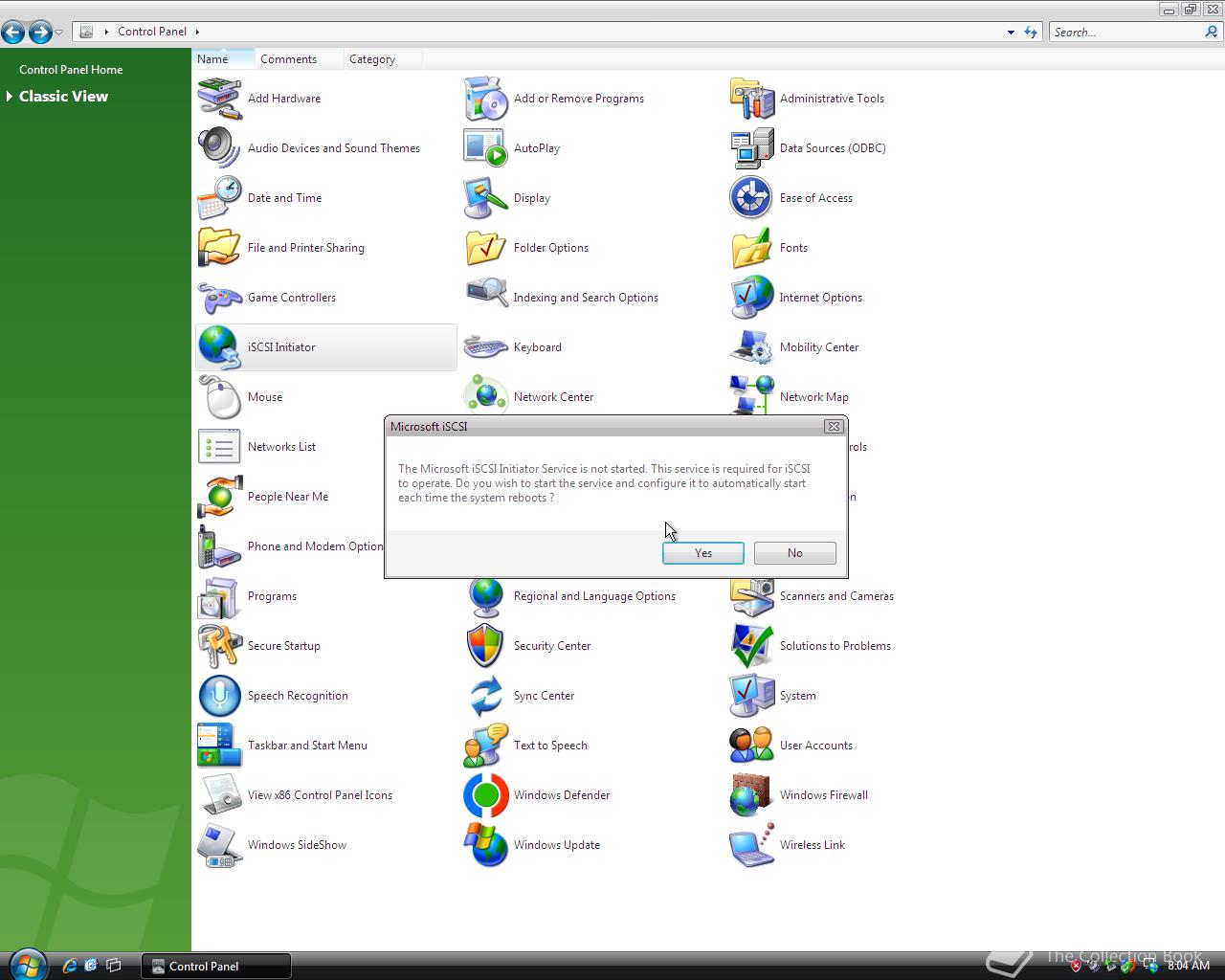Sort by the Category column header

383,59
